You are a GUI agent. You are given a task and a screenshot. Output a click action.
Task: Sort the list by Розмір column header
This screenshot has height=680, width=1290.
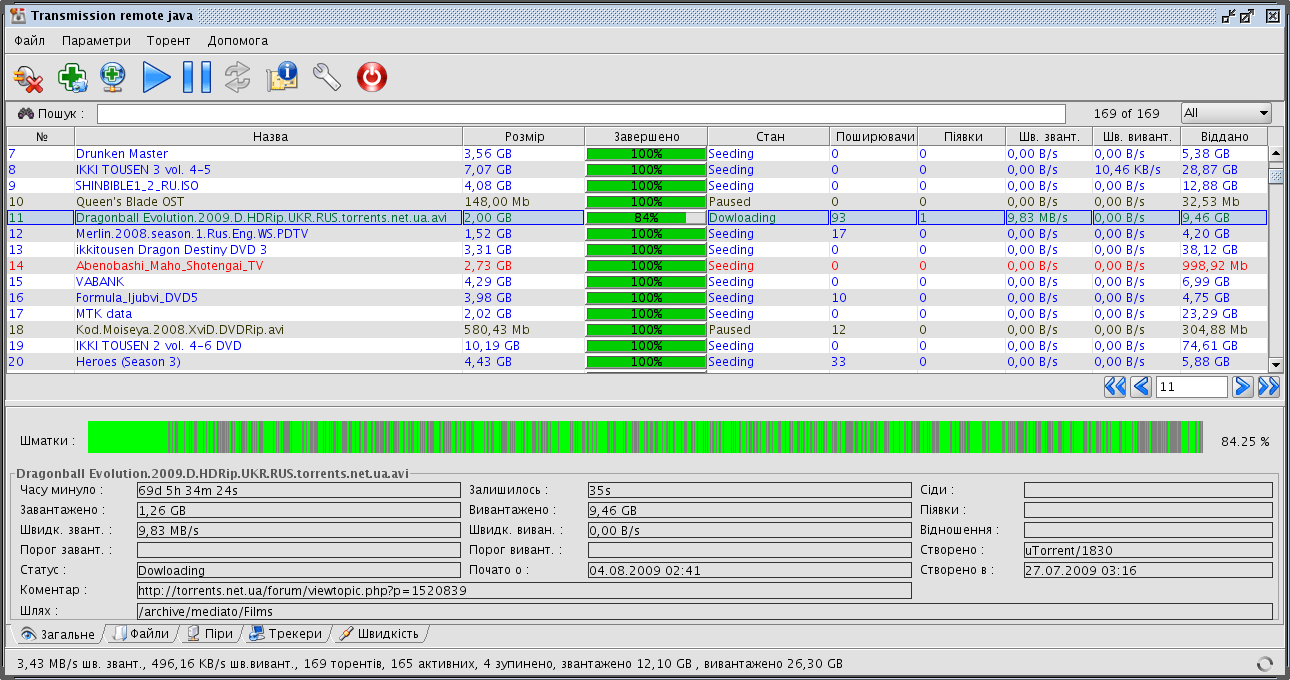coord(524,136)
